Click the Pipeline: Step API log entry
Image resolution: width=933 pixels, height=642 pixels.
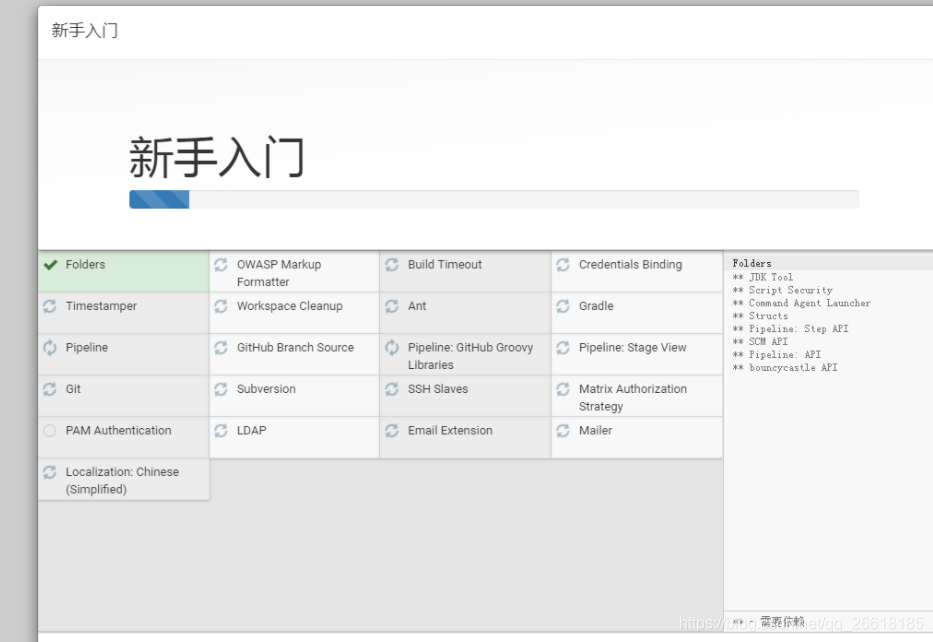point(791,329)
